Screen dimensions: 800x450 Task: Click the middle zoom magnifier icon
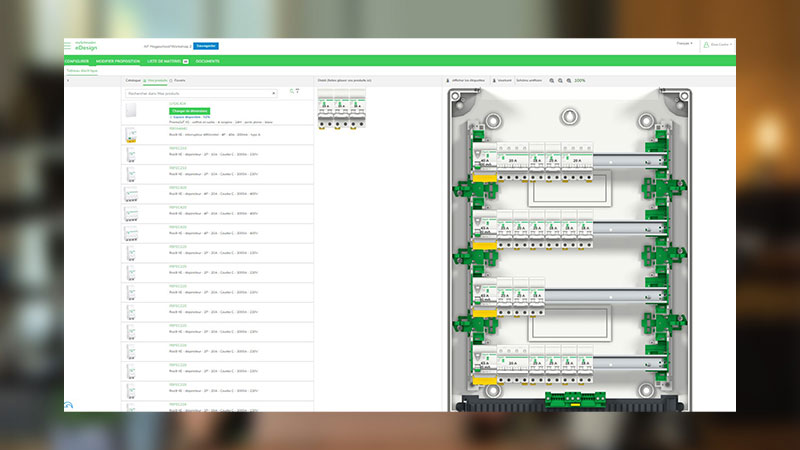click(560, 81)
